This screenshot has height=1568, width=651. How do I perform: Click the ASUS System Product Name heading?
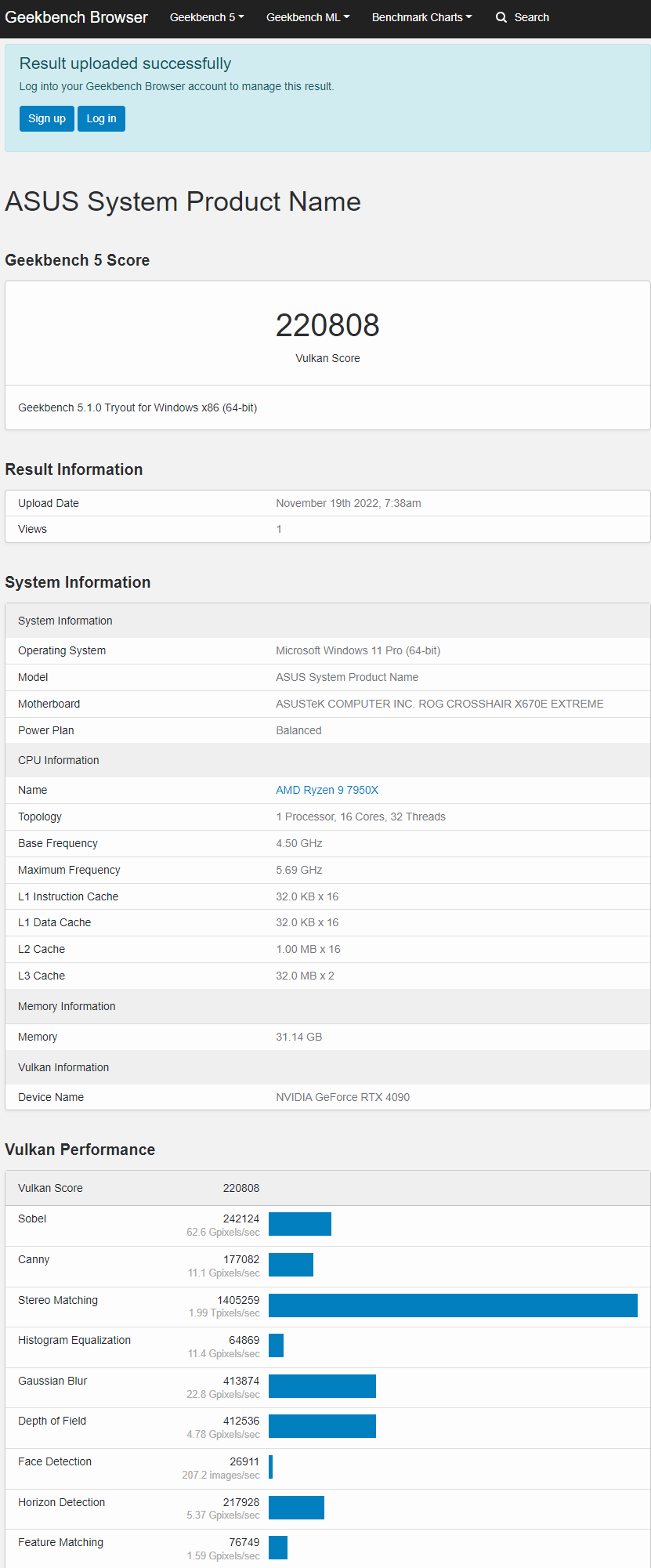[x=183, y=201]
